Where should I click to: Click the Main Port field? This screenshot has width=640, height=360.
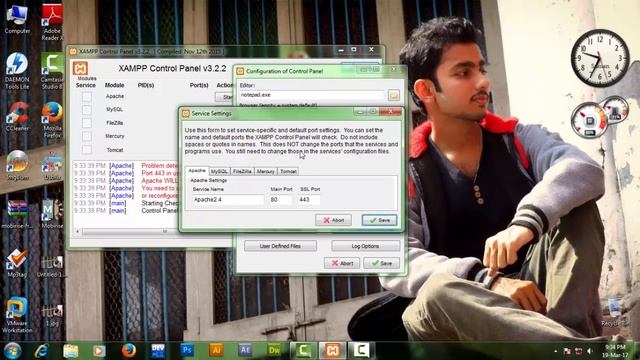click(x=280, y=200)
